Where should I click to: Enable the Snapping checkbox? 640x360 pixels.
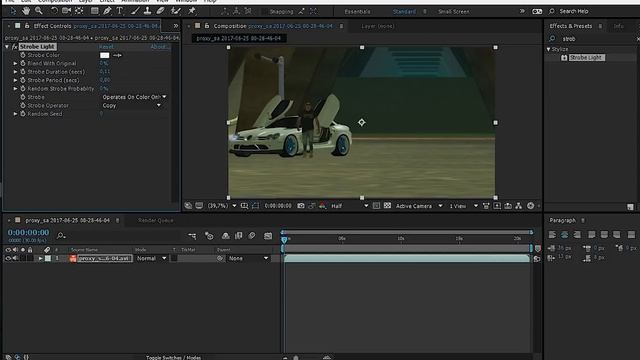265,11
